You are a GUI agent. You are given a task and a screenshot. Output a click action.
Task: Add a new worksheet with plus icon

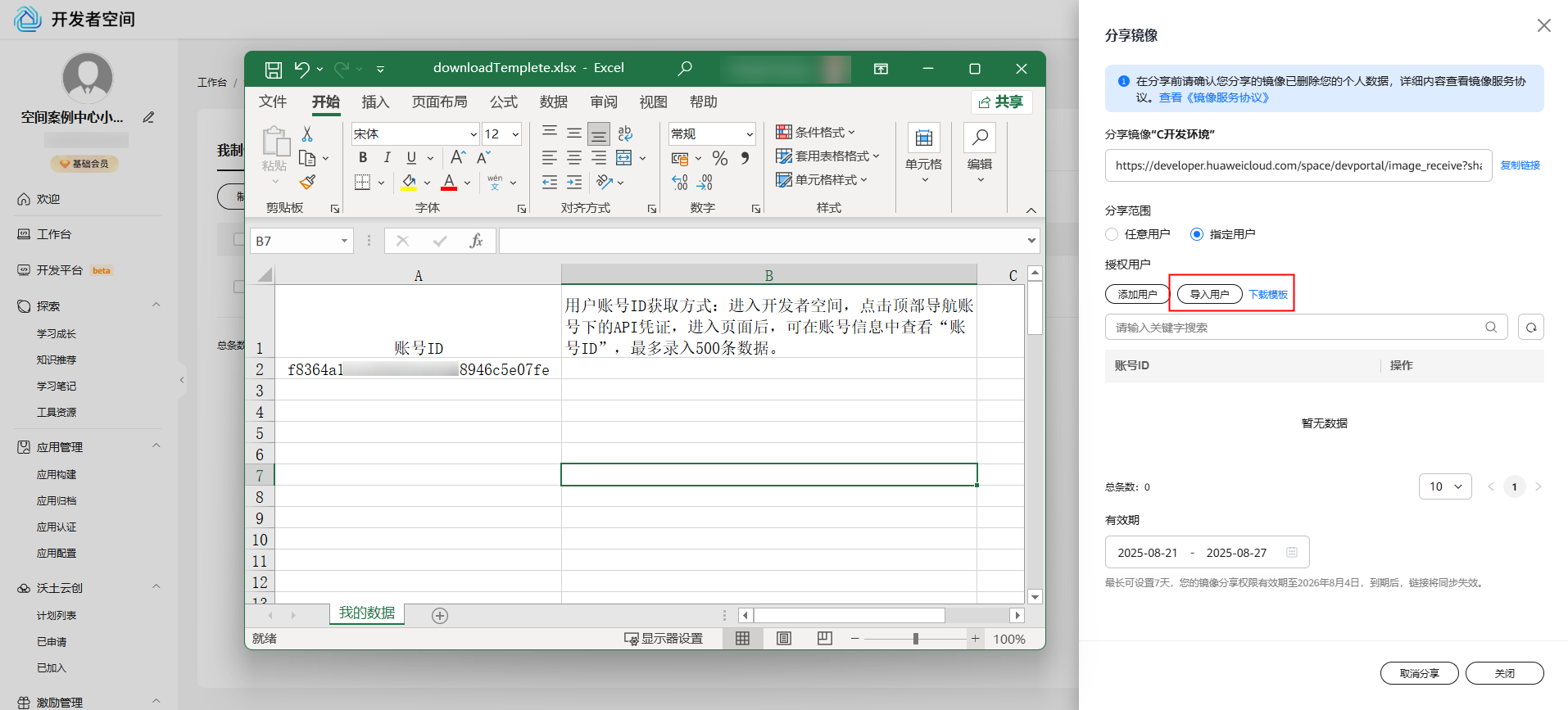click(x=440, y=616)
